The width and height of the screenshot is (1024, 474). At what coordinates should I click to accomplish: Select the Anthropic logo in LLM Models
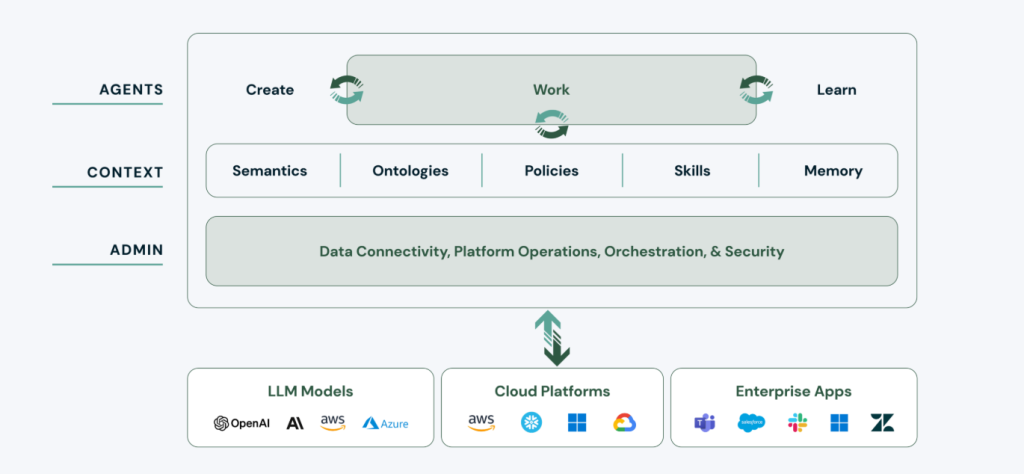295,423
